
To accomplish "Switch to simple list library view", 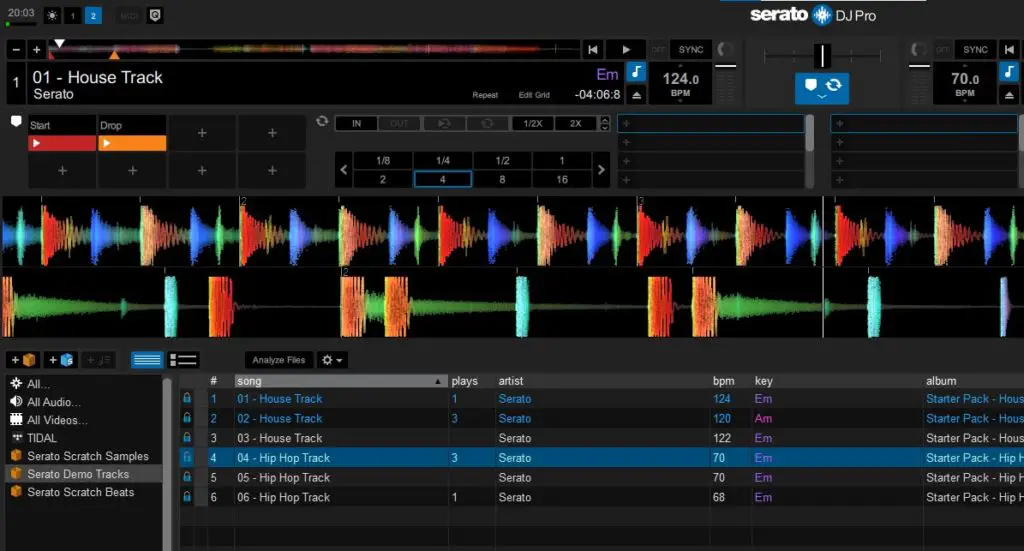I will coord(147,360).
